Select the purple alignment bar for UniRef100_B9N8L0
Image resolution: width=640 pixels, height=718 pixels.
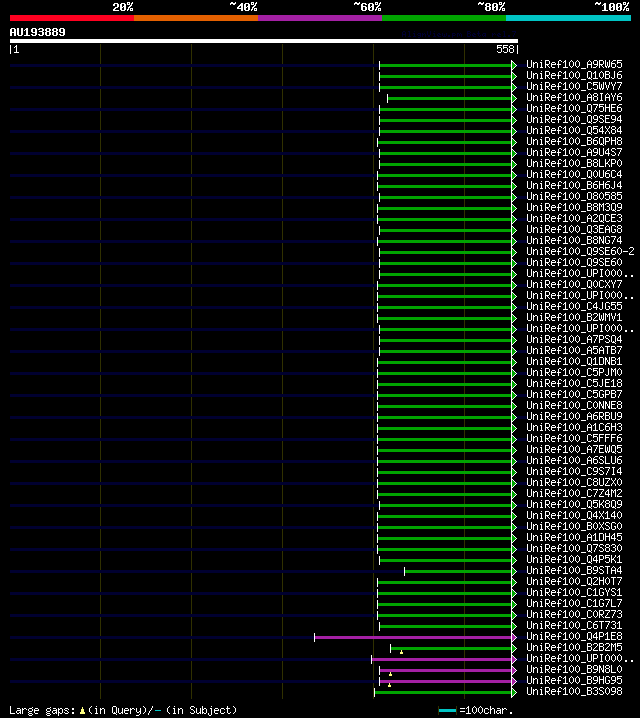tap(445, 670)
